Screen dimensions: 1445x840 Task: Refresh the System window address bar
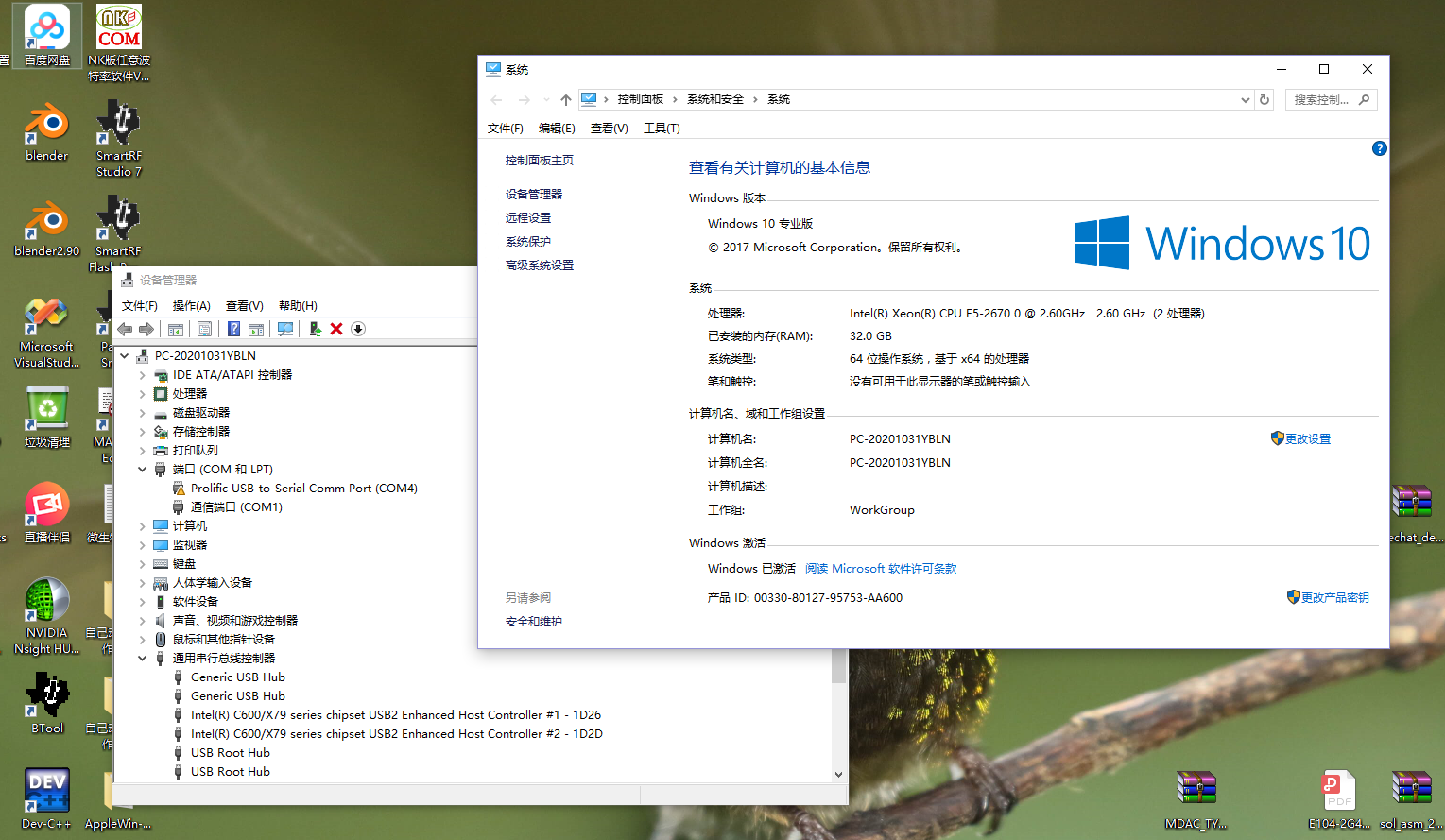(x=1264, y=99)
